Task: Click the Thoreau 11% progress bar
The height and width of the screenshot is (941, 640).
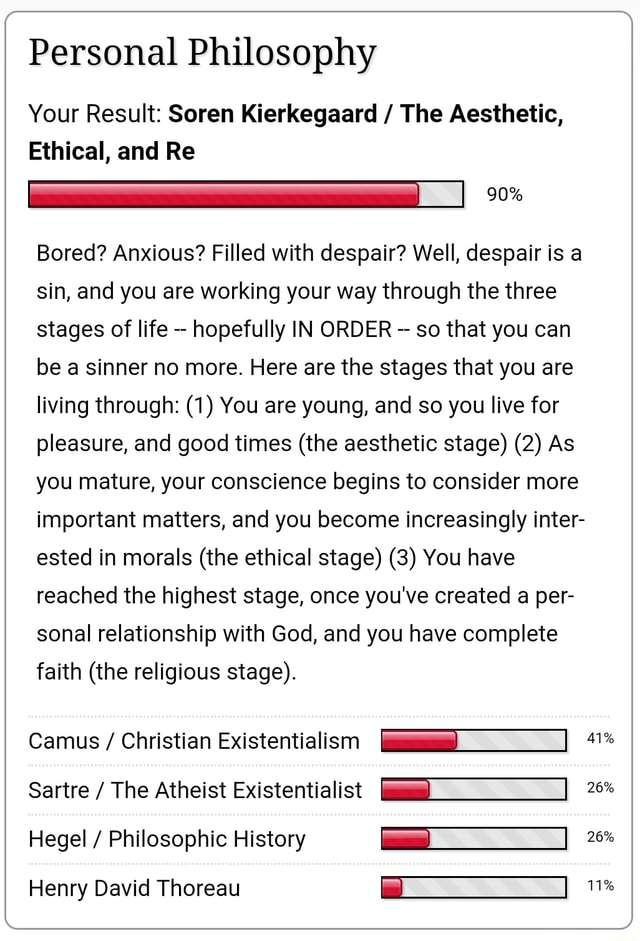Action: pyautogui.click(x=474, y=887)
